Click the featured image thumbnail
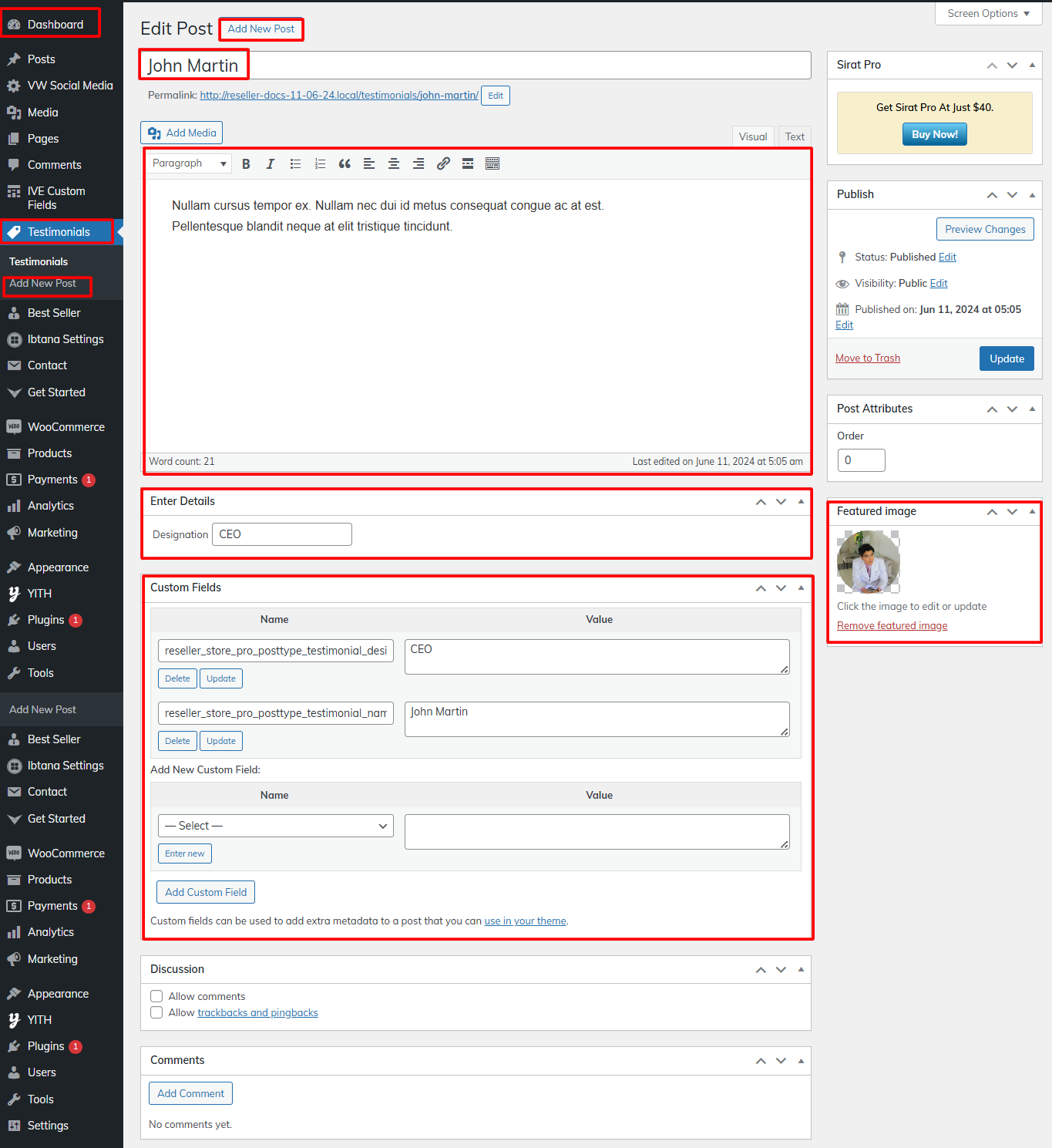Viewport: 1052px width, 1148px height. (869, 561)
